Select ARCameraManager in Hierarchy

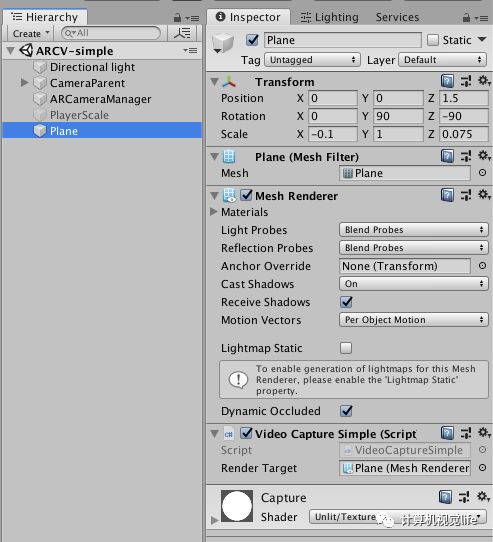point(102,99)
